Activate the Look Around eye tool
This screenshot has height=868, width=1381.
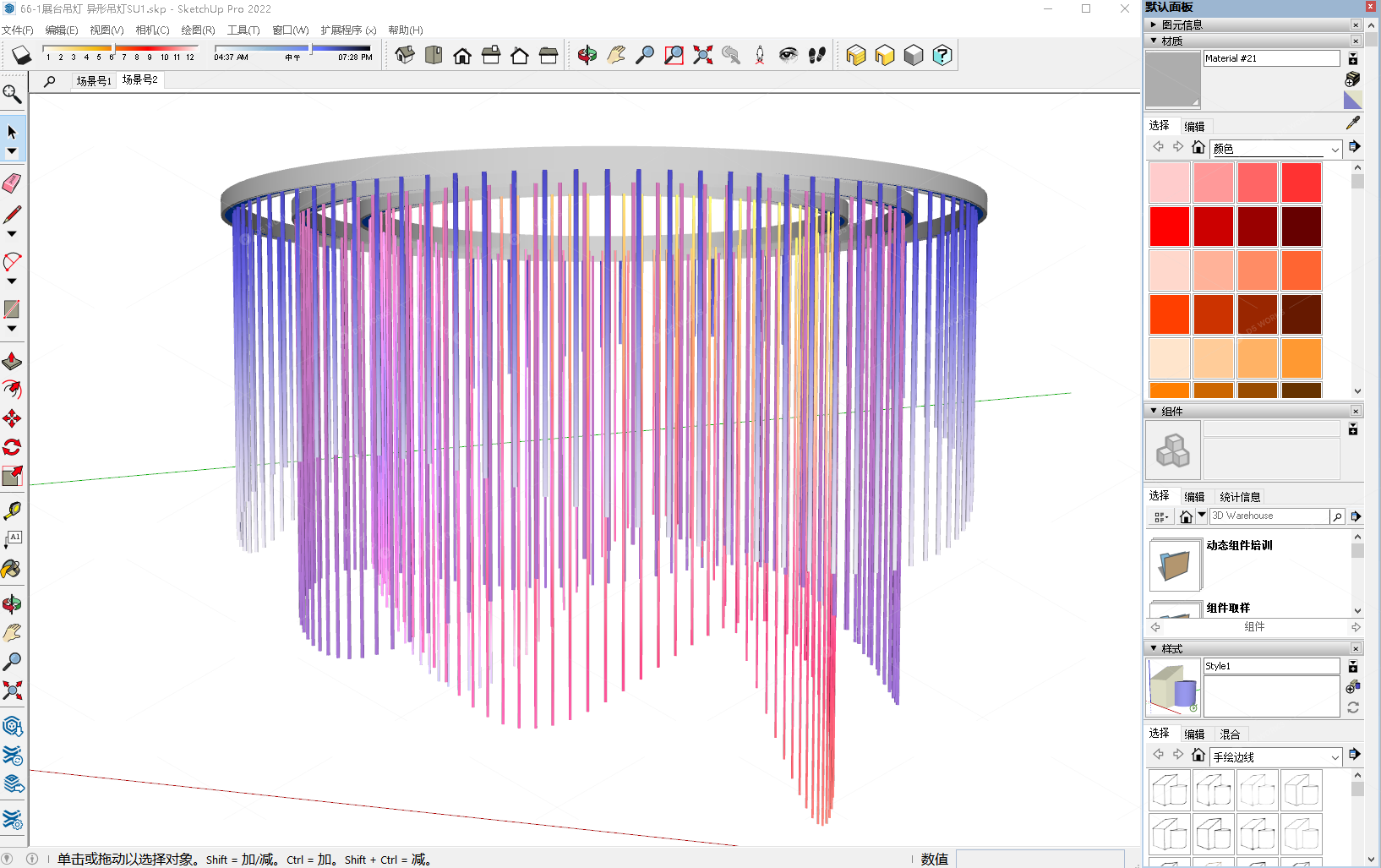(789, 56)
